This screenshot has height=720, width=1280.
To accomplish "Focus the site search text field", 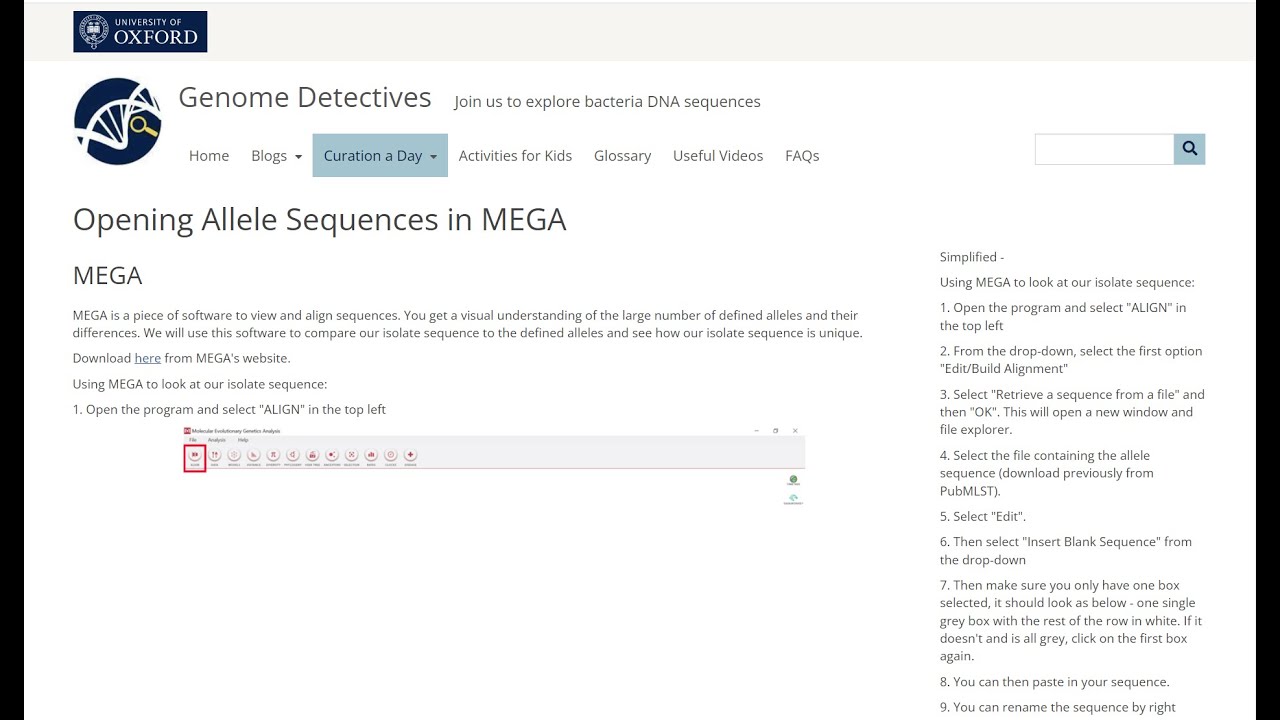I will (1104, 149).
